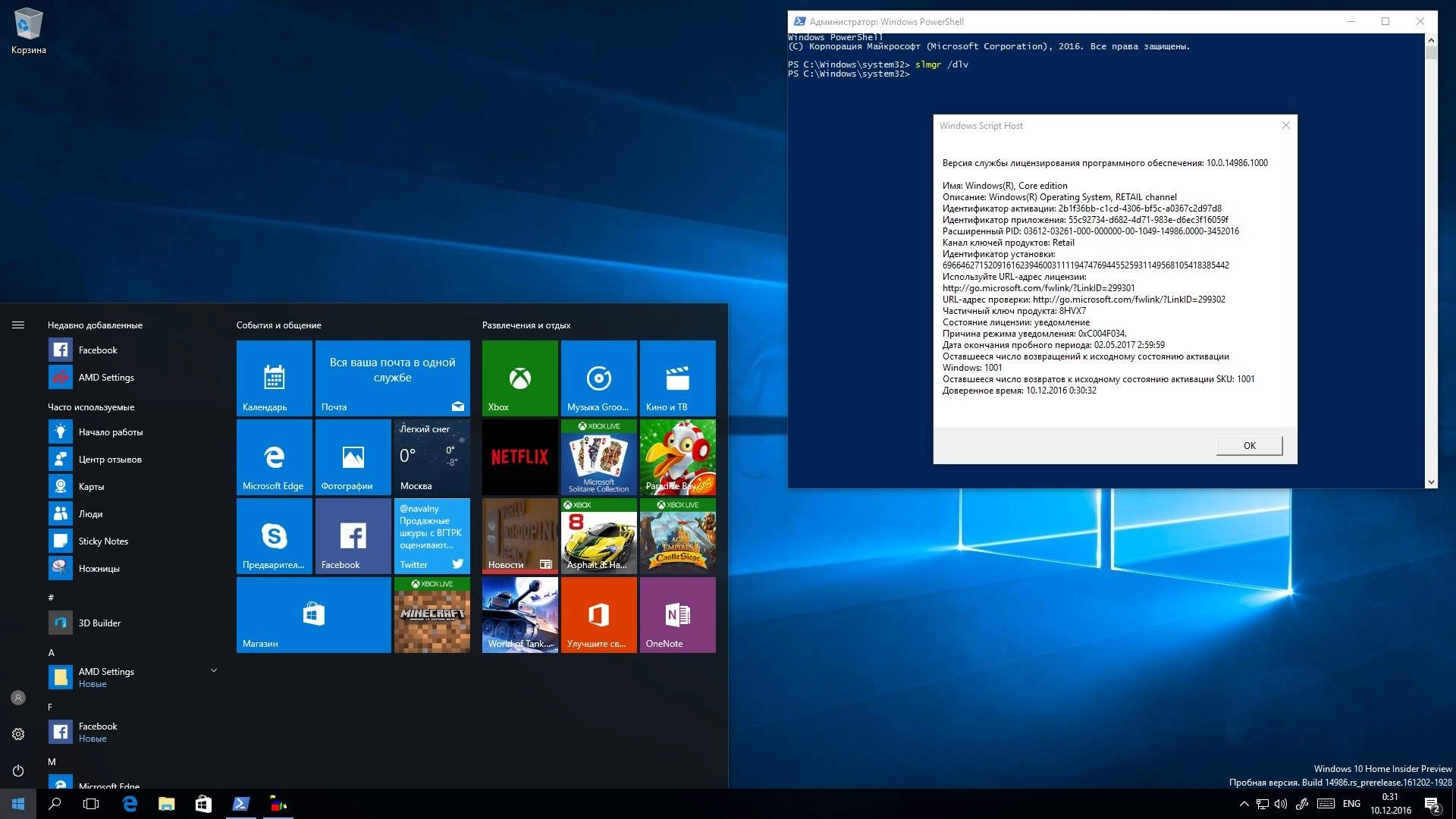
Task: Open Edge from the taskbar
Action: 130,804
